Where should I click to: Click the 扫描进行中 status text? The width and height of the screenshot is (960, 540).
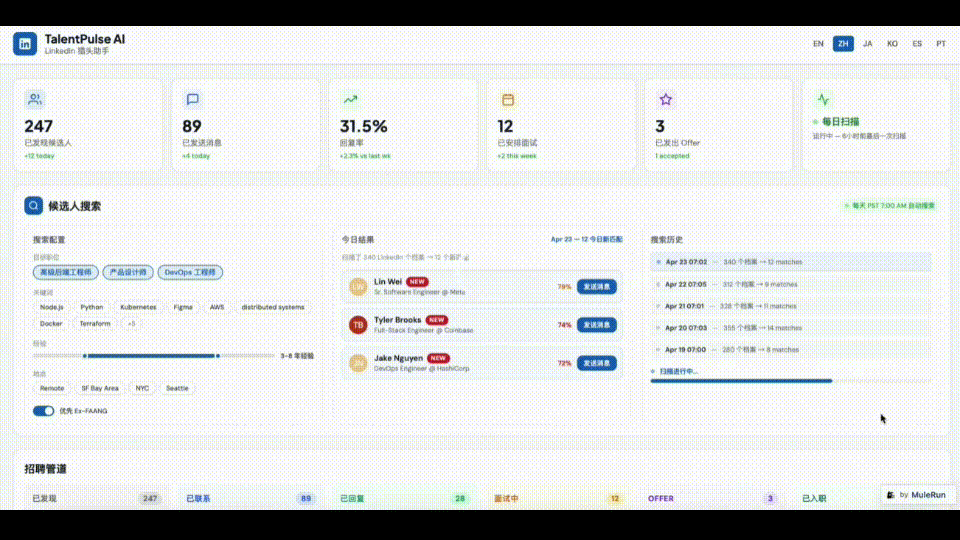click(678, 371)
